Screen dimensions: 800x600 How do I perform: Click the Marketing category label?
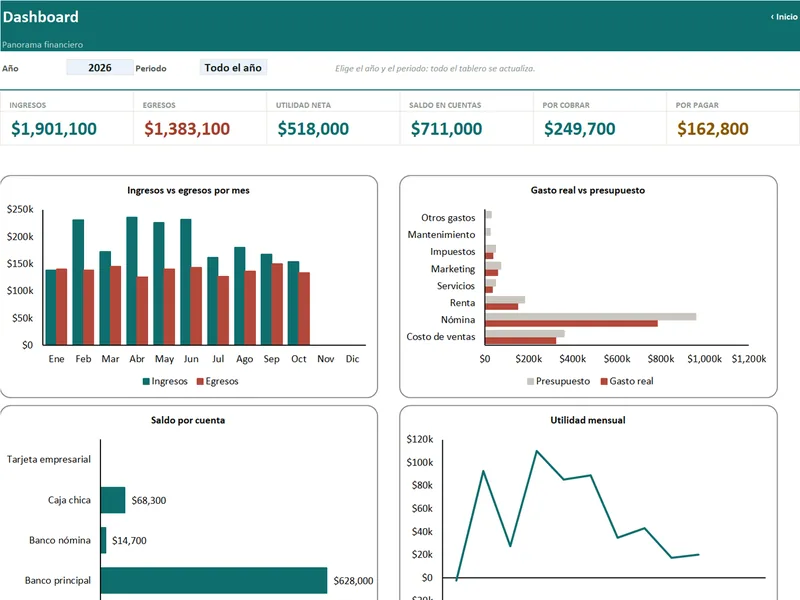coord(453,269)
